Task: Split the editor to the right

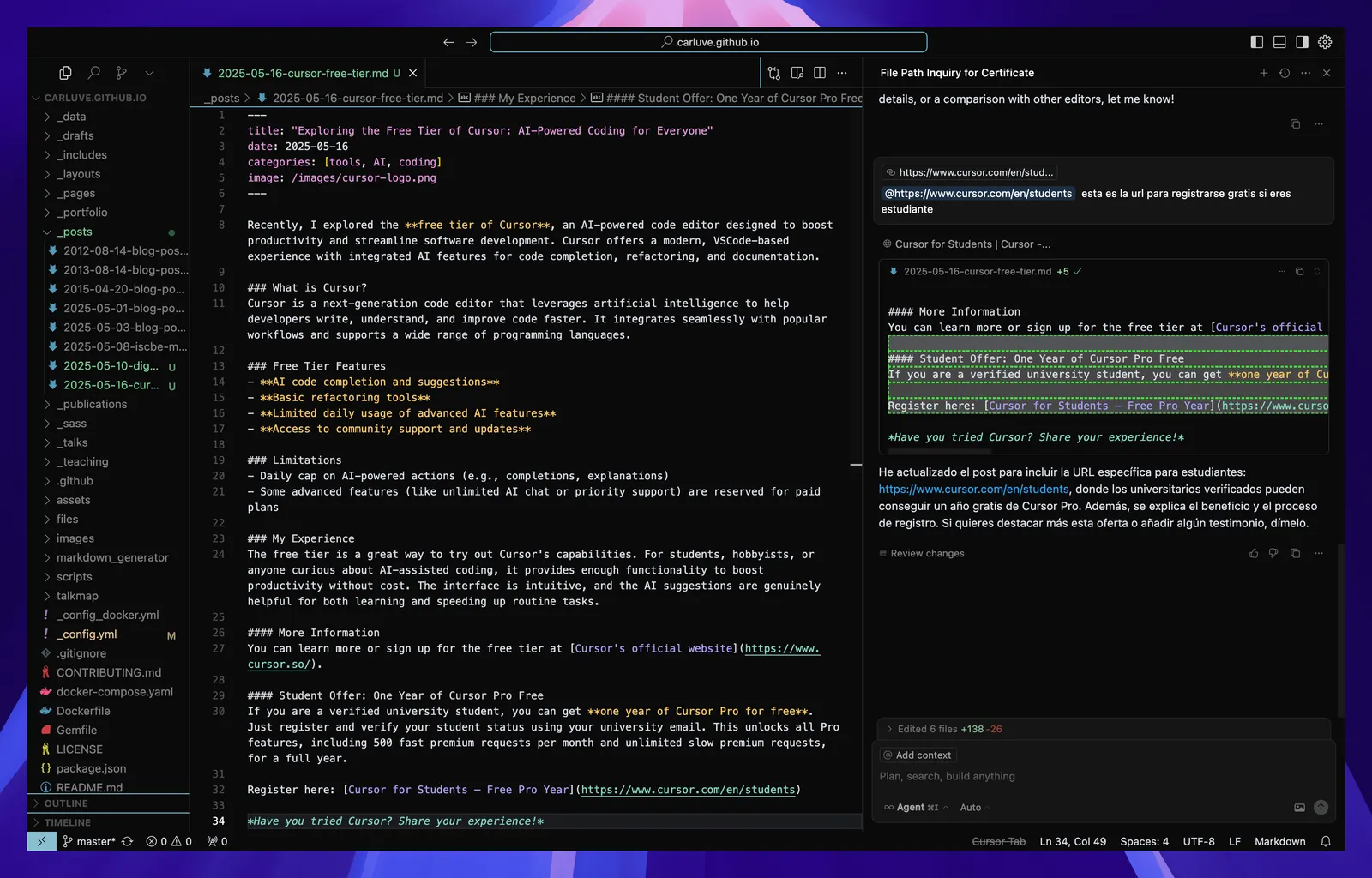Action: [820, 73]
